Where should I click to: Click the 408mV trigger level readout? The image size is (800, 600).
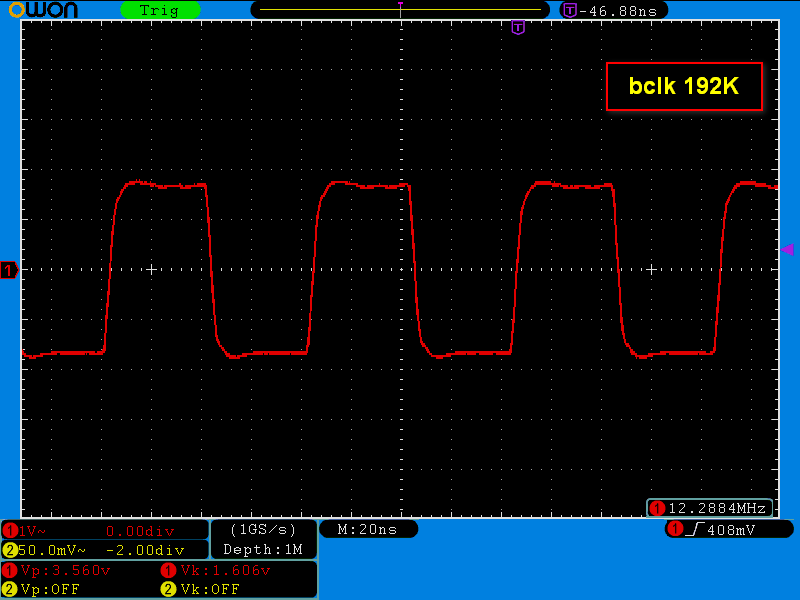[731, 530]
